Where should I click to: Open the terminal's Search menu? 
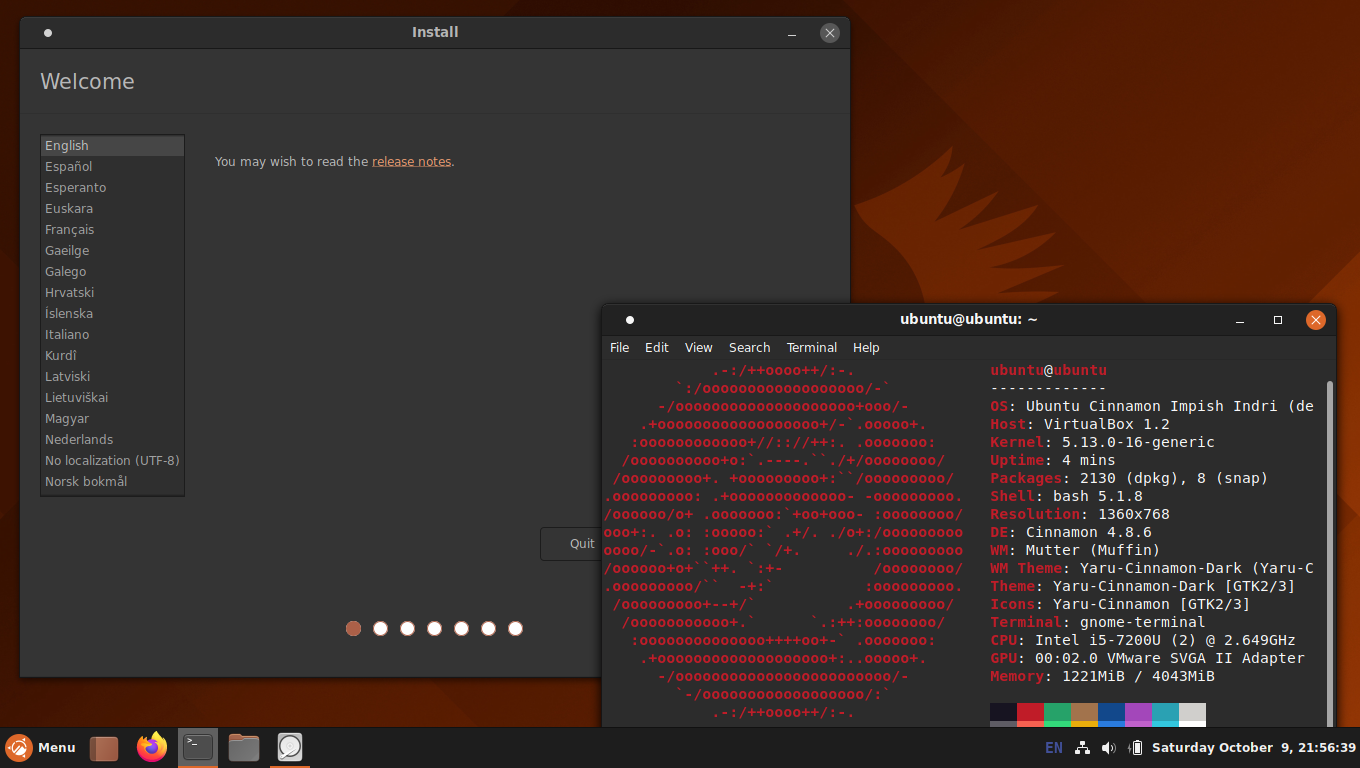[x=749, y=348]
